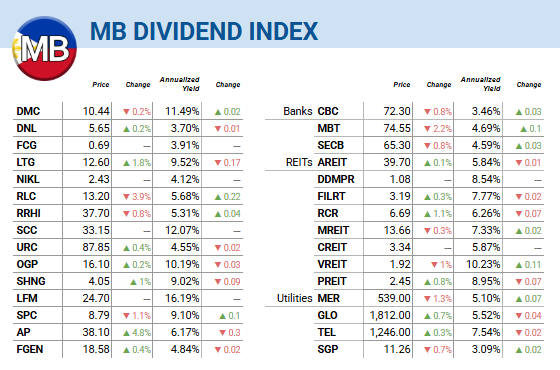This screenshot has width=560, height=370.
Task: Select TEL price 1,246.00
Action: 390,332
